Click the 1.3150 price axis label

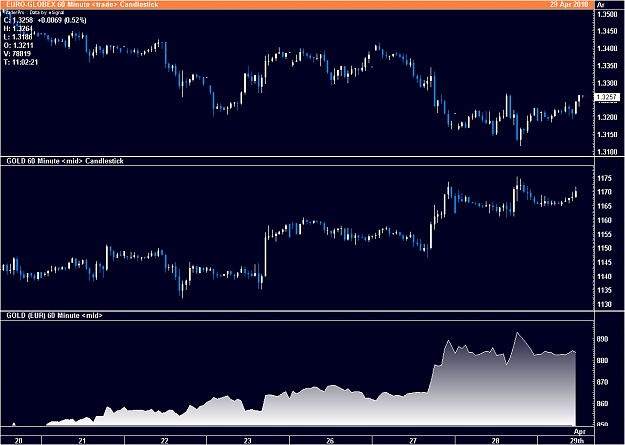(607, 135)
